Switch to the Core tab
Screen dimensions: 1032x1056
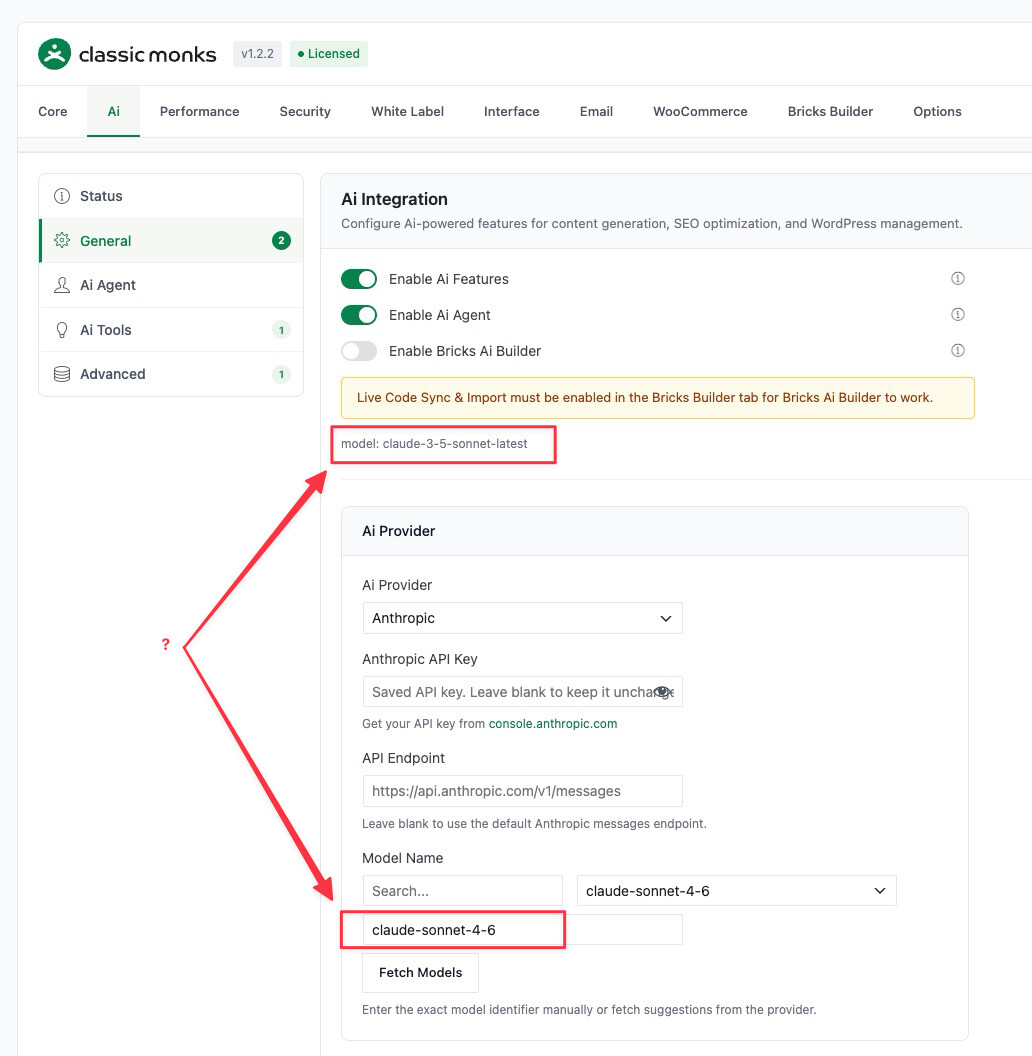click(53, 111)
